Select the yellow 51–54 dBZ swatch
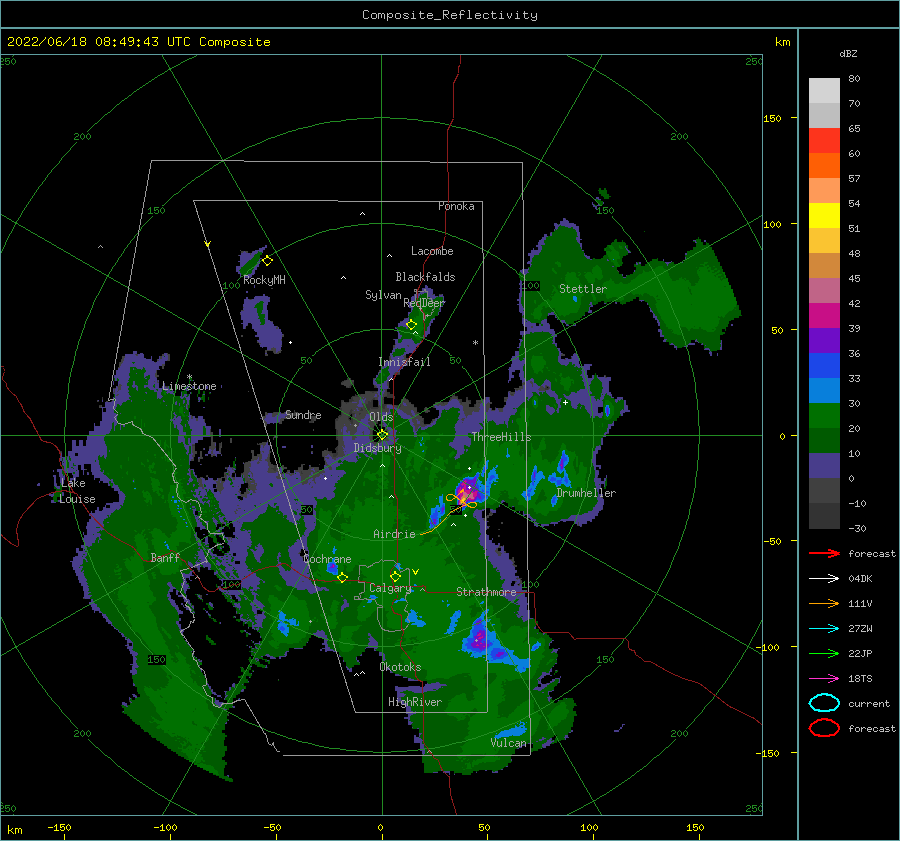The width and height of the screenshot is (900, 841). click(824, 216)
